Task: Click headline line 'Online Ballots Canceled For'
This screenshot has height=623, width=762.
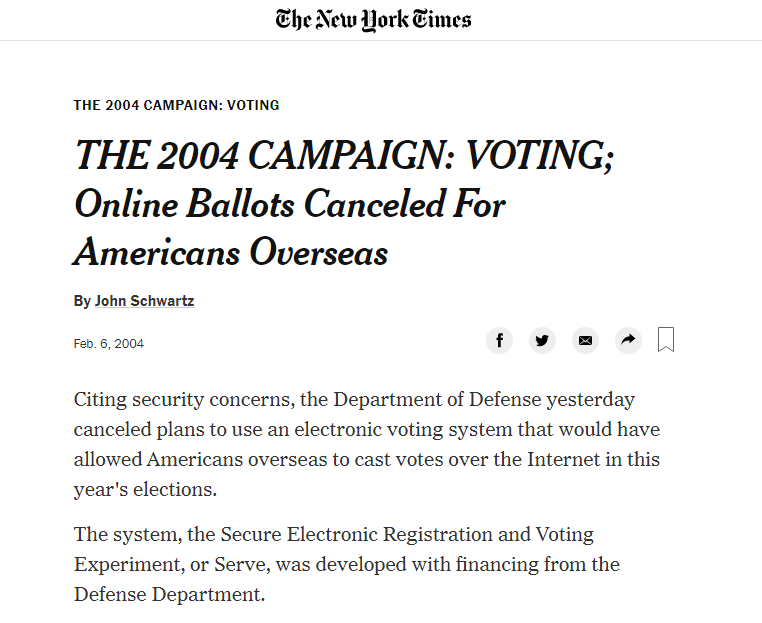Action: [290, 204]
